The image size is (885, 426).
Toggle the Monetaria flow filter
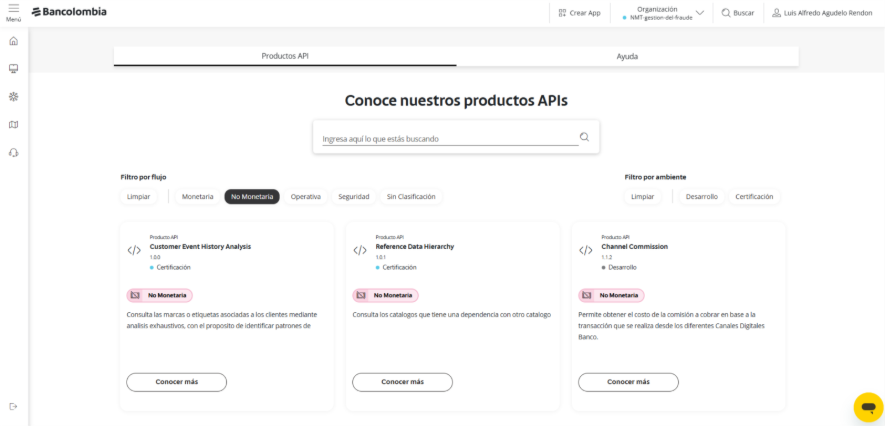(x=197, y=197)
